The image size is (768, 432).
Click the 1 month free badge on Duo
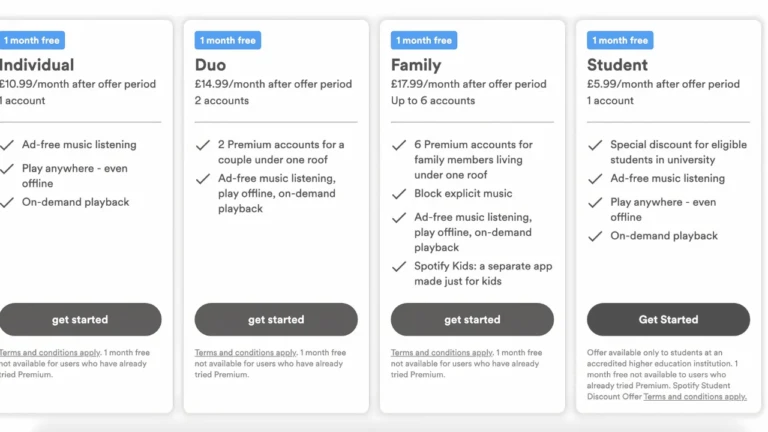(x=228, y=41)
